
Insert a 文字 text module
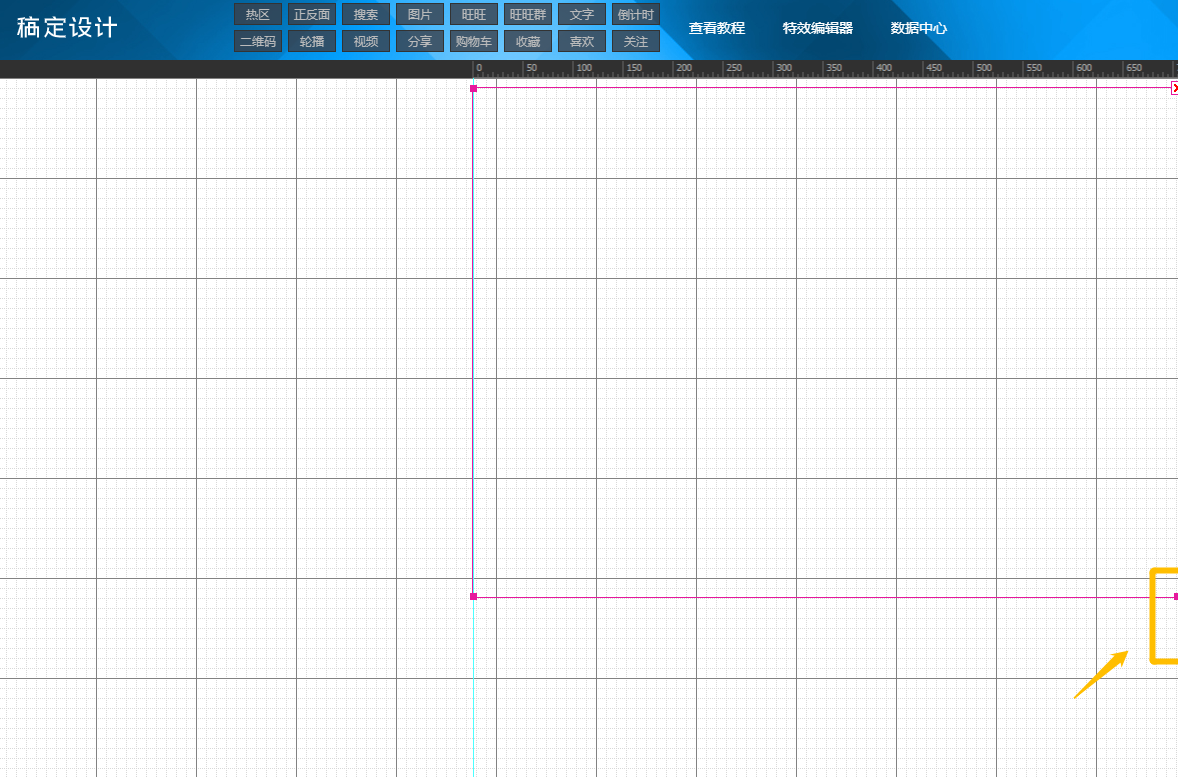coord(582,14)
